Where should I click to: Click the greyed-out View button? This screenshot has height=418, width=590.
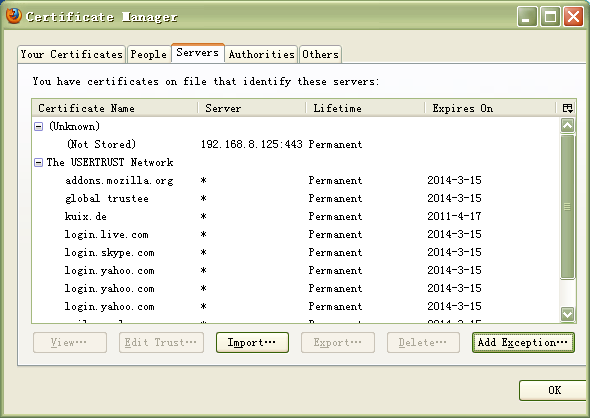70,342
